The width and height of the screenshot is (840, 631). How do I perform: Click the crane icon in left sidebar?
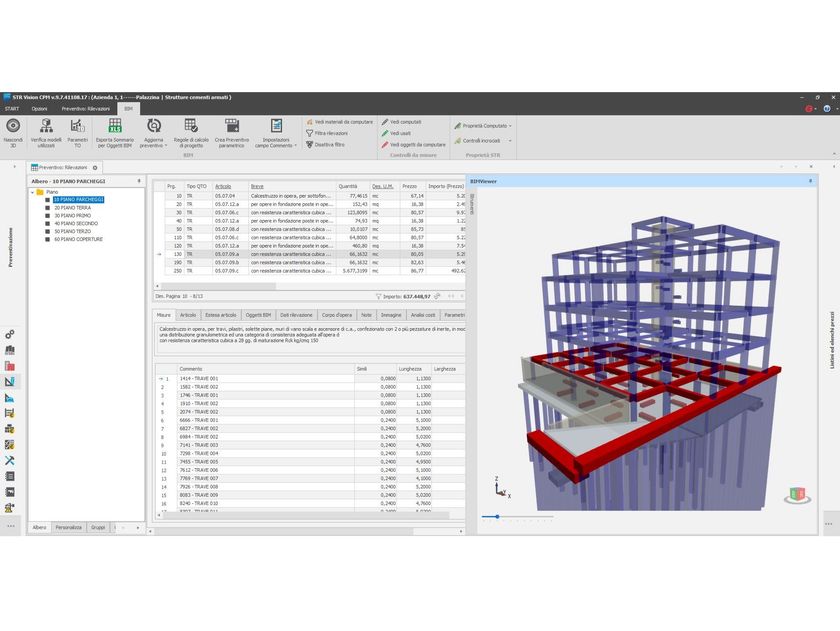point(10,507)
